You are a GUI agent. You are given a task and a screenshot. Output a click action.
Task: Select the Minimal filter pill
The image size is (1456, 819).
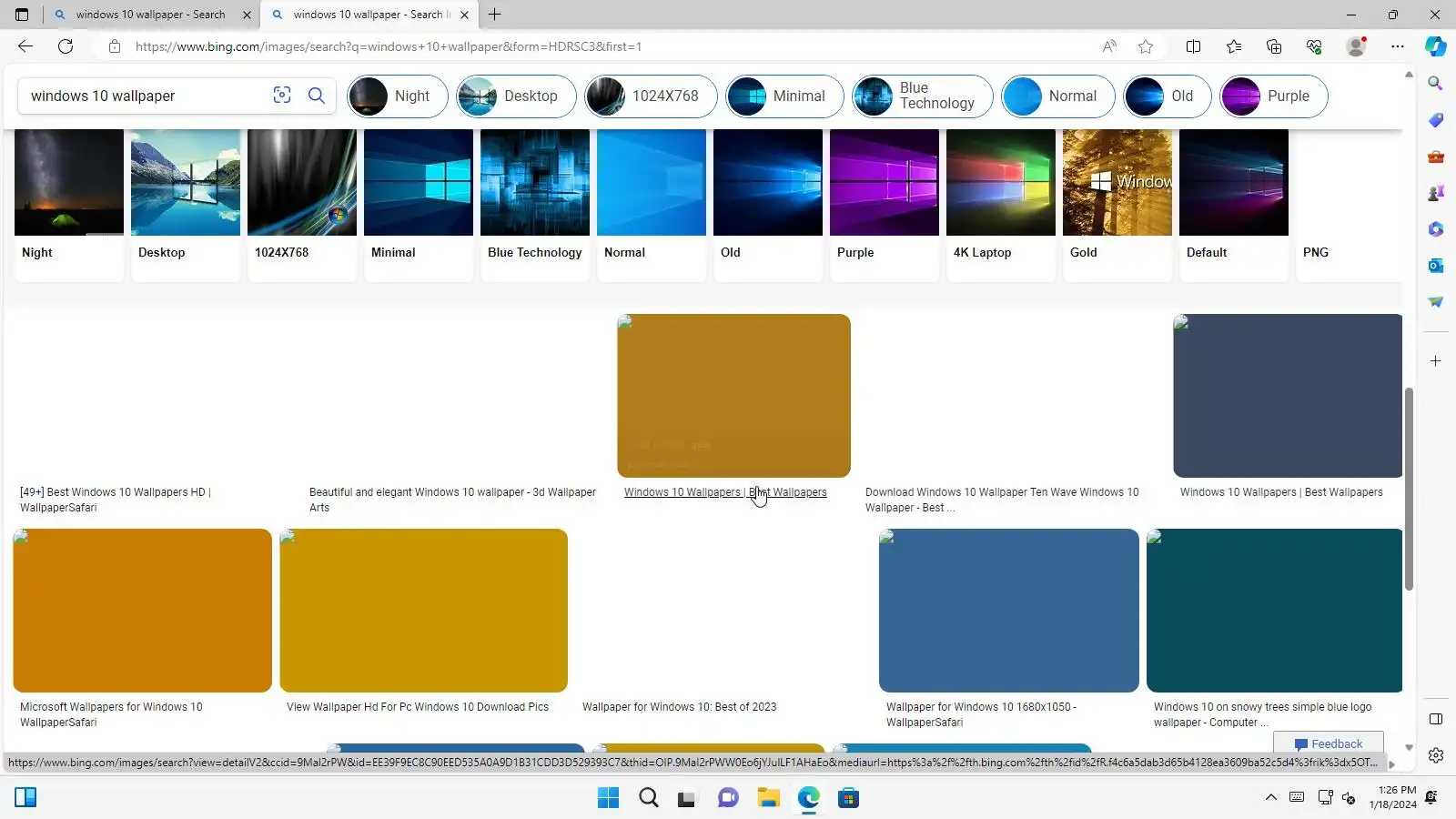tap(784, 96)
